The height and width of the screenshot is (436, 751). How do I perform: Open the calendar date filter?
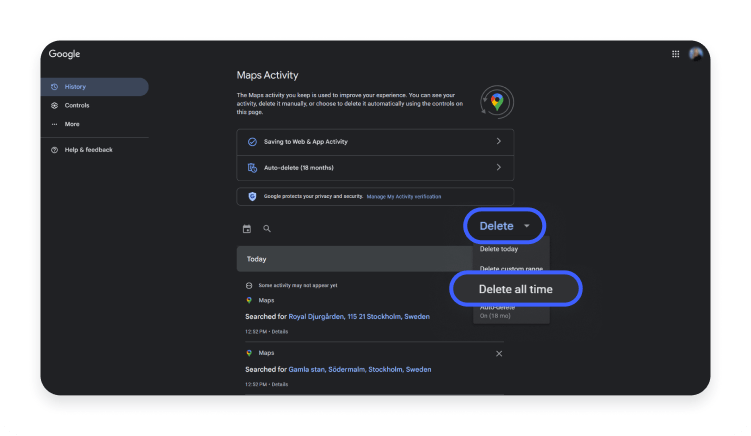(x=247, y=229)
